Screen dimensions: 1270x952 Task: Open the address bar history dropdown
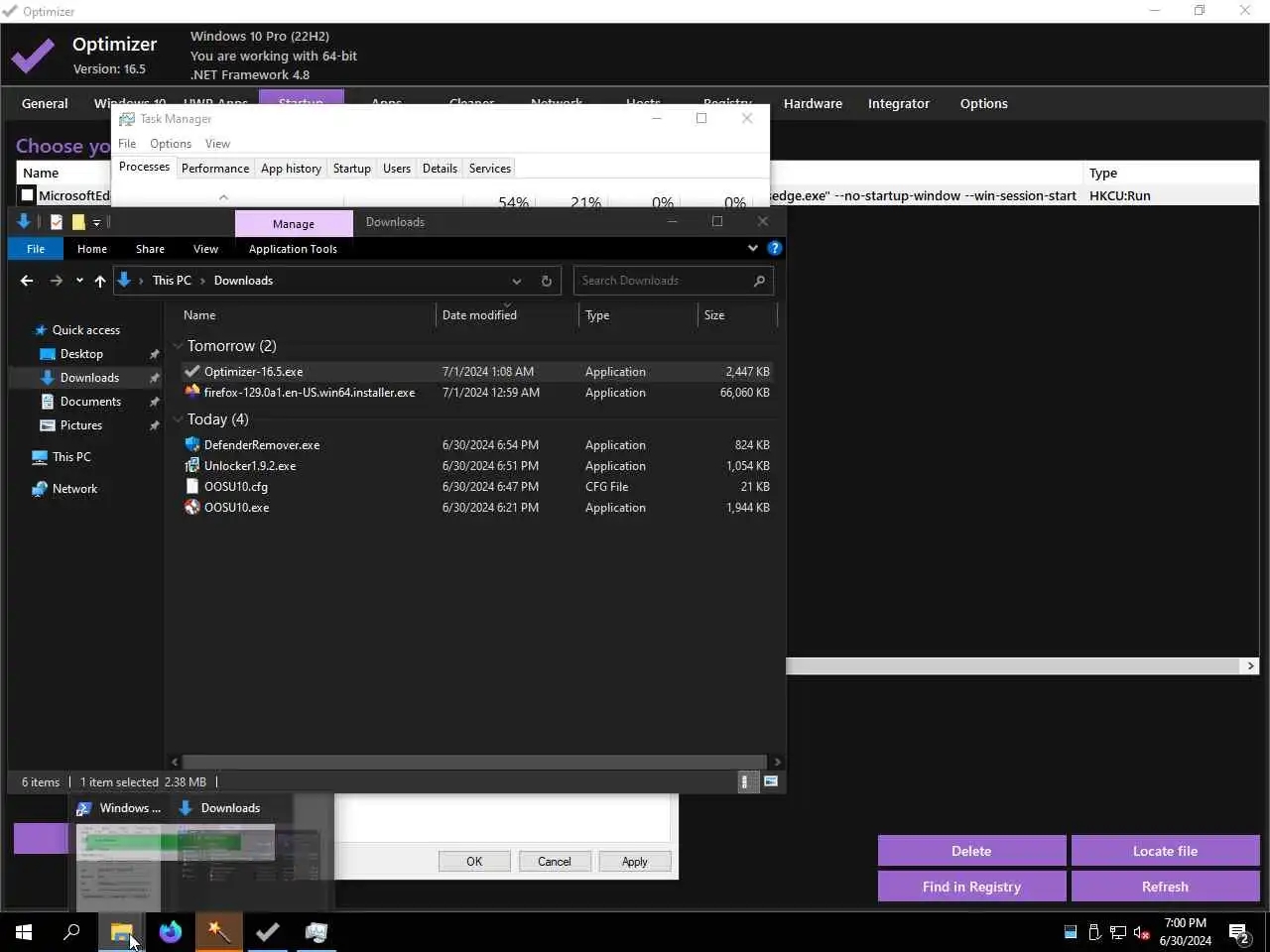pos(517,281)
